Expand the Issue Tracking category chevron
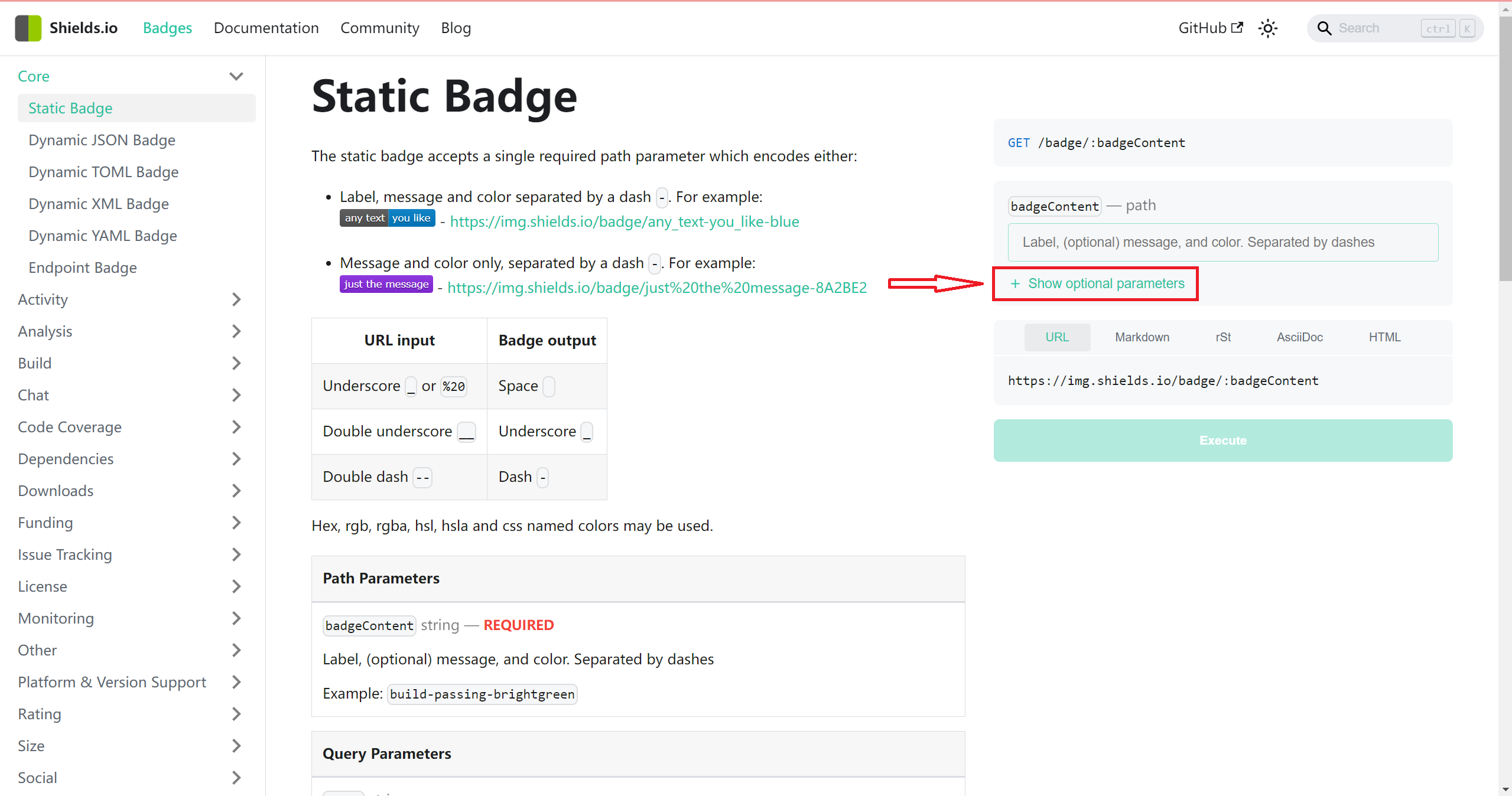 coord(236,554)
